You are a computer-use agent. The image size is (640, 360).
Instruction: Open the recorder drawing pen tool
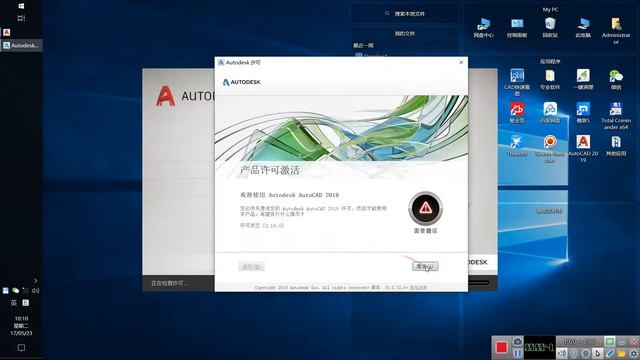click(610, 353)
